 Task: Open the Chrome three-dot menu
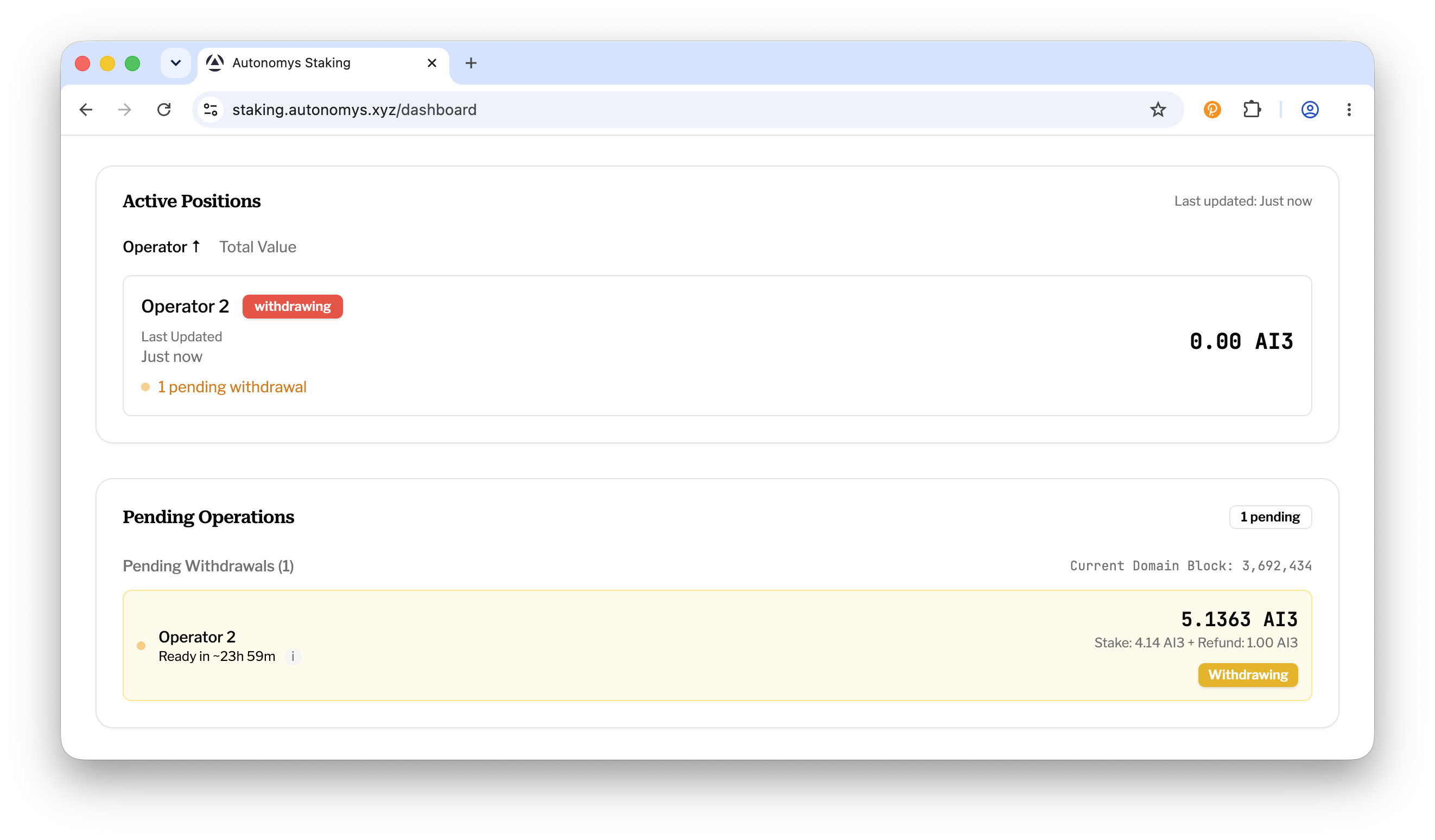coord(1349,110)
